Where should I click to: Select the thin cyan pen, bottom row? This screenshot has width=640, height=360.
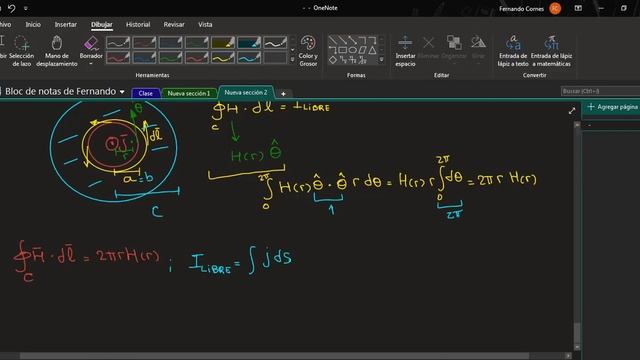249,58
